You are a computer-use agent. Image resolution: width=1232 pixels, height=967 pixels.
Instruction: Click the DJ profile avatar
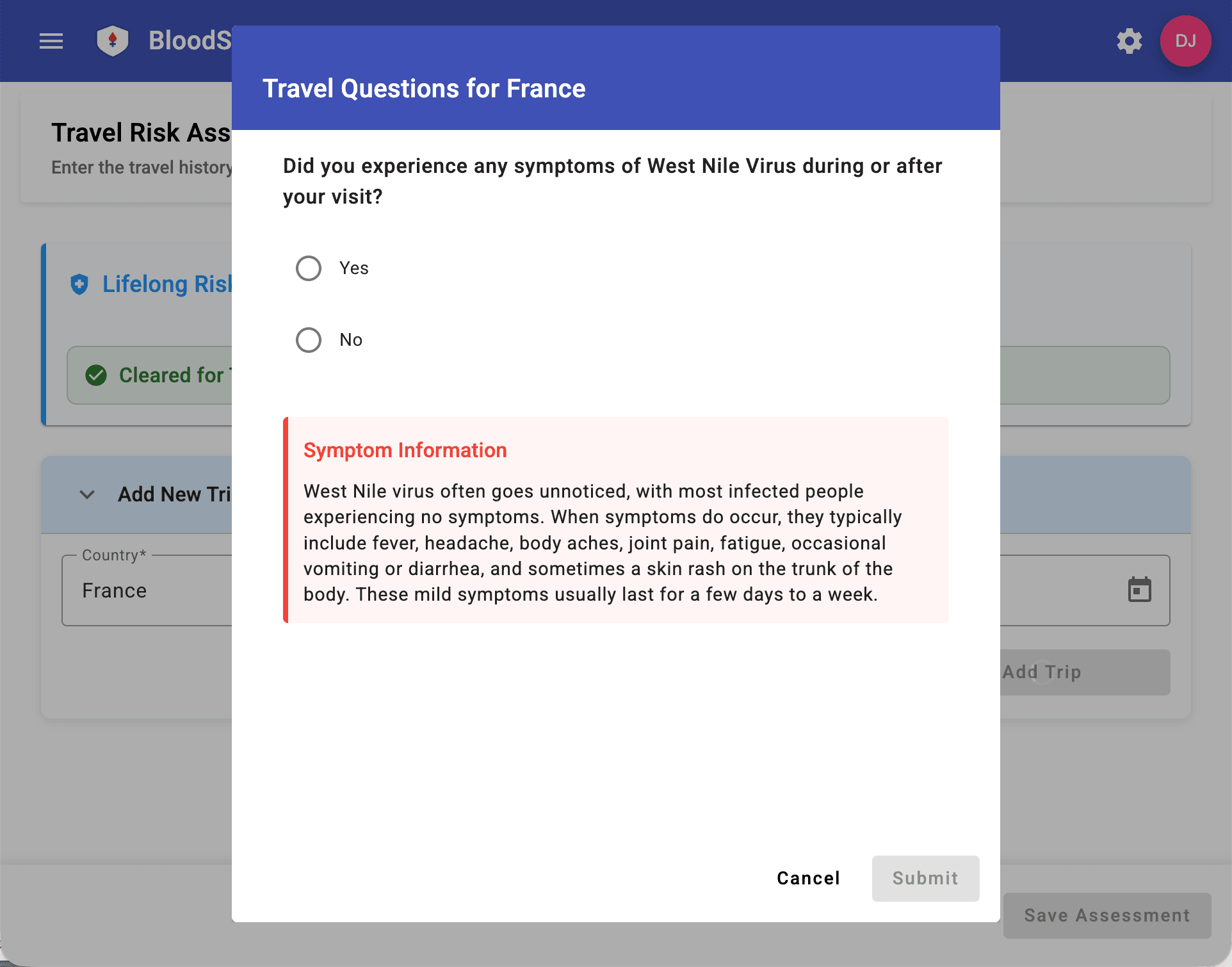pyautogui.click(x=1185, y=41)
